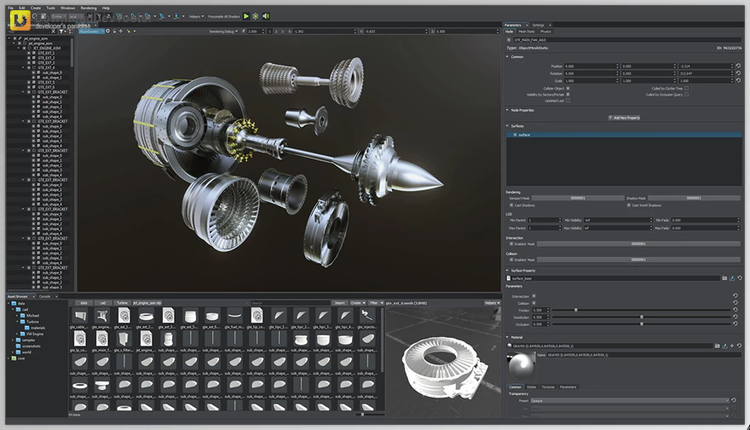Reset Scale values with the revert icon
Image resolution: width=750 pixels, height=430 pixels.
738,80
